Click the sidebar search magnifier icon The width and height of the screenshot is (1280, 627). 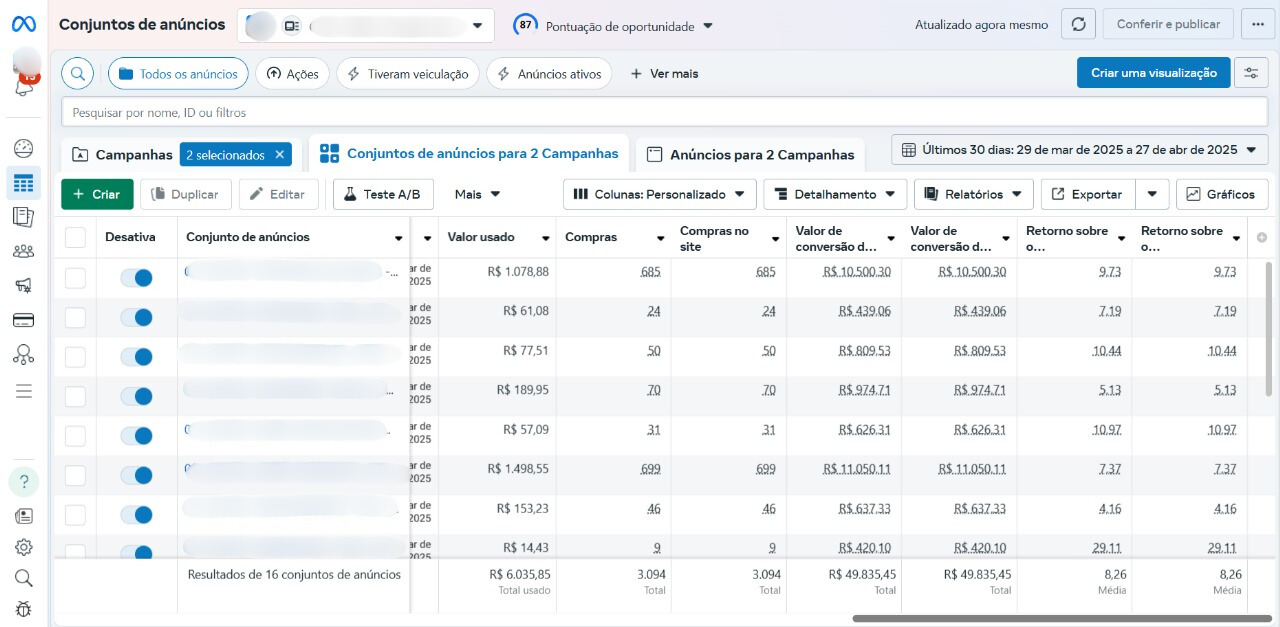(x=24, y=578)
